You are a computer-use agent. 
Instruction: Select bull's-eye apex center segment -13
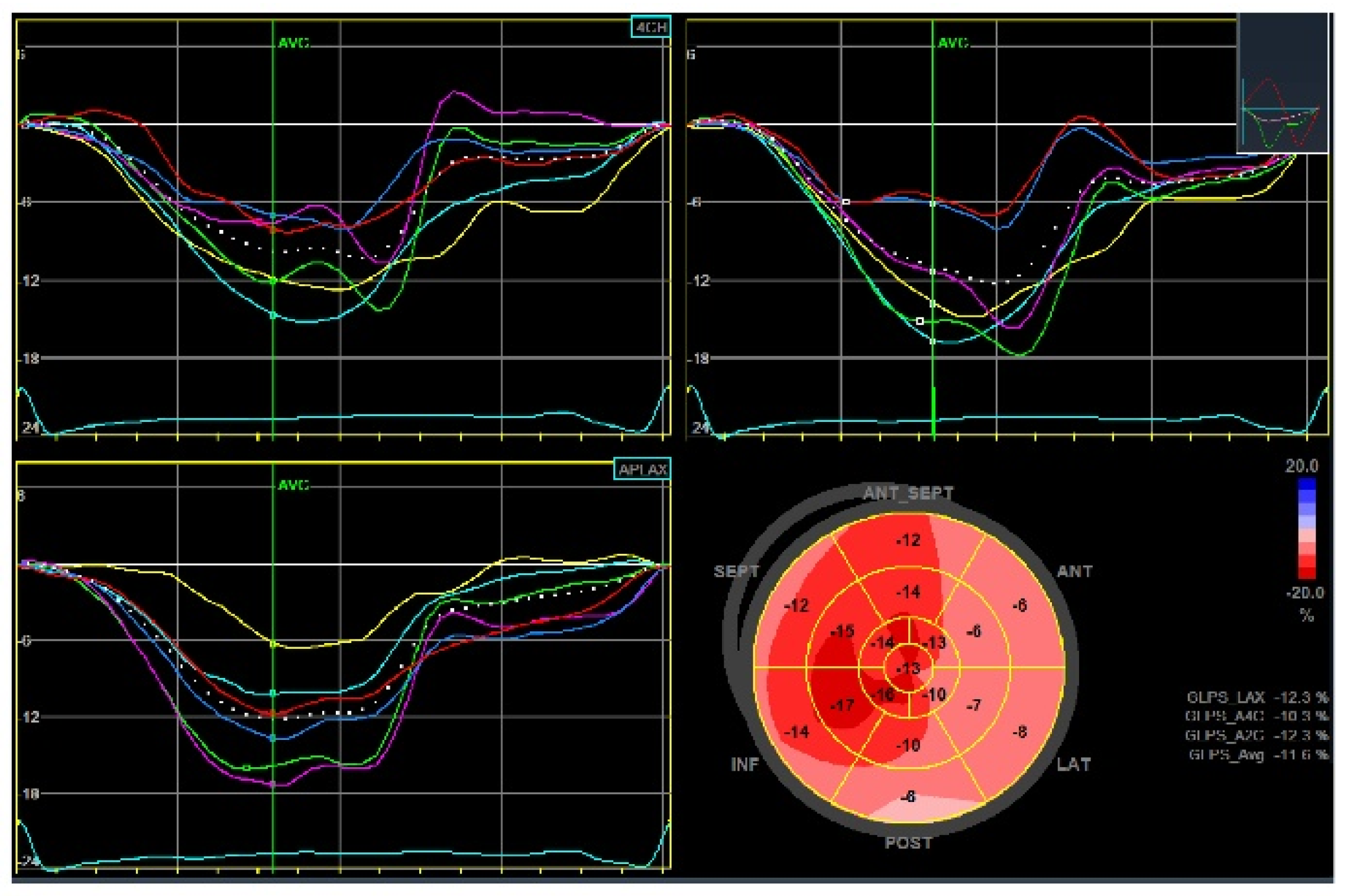point(908,668)
